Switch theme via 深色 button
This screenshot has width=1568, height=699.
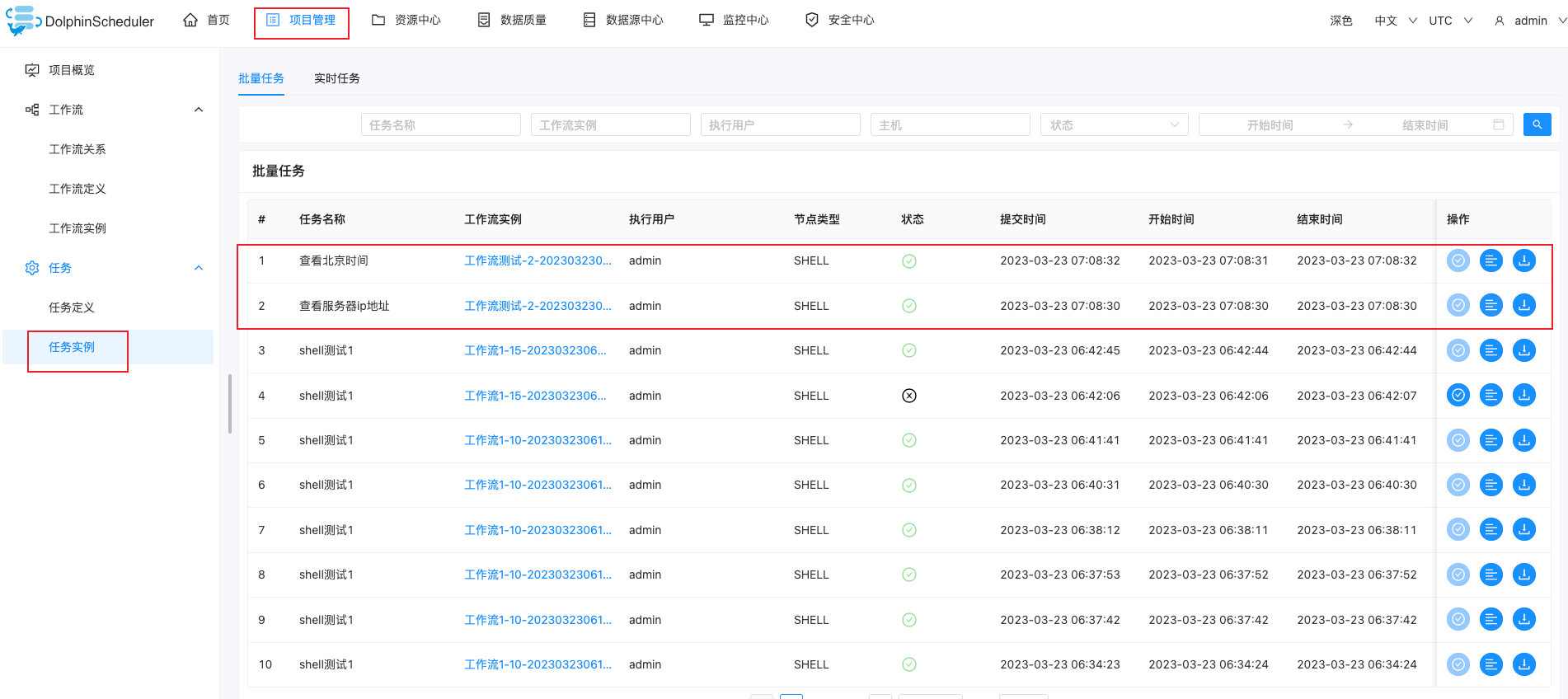(1341, 21)
